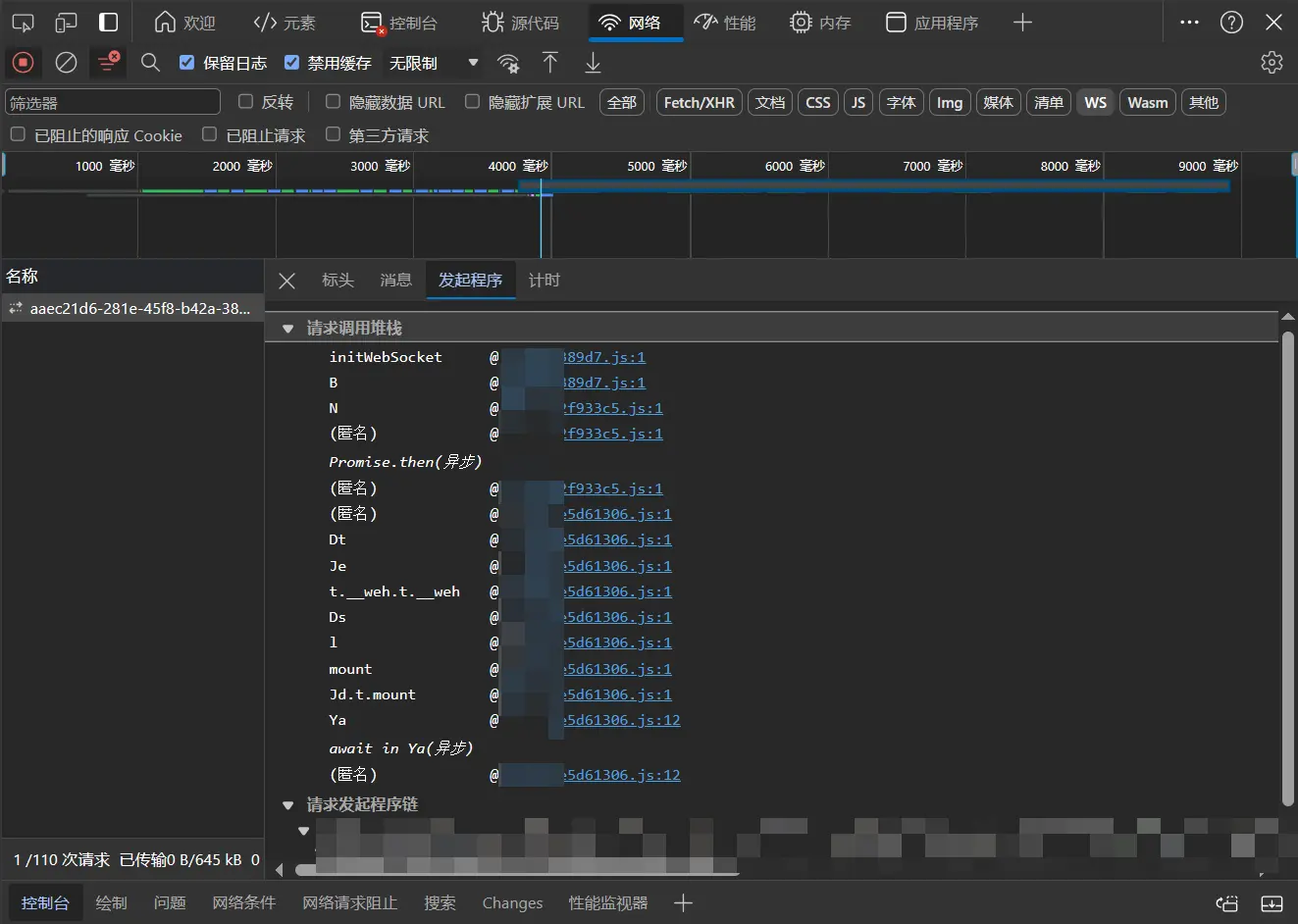This screenshot has height=924, width=1298.
Task: Collapse the 请求调用堆栈 section
Action: coord(288,329)
